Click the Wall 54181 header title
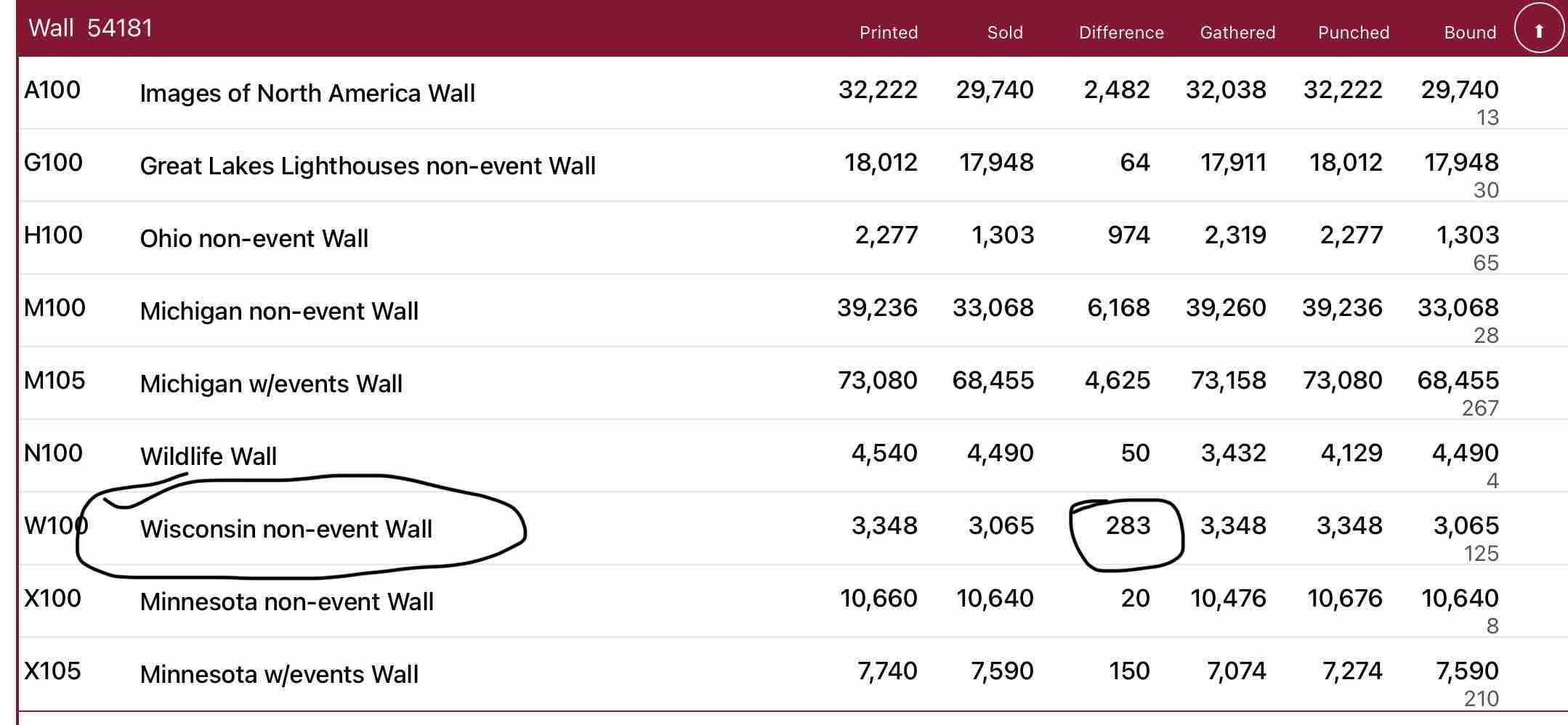The image size is (1568, 725). tap(91, 28)
